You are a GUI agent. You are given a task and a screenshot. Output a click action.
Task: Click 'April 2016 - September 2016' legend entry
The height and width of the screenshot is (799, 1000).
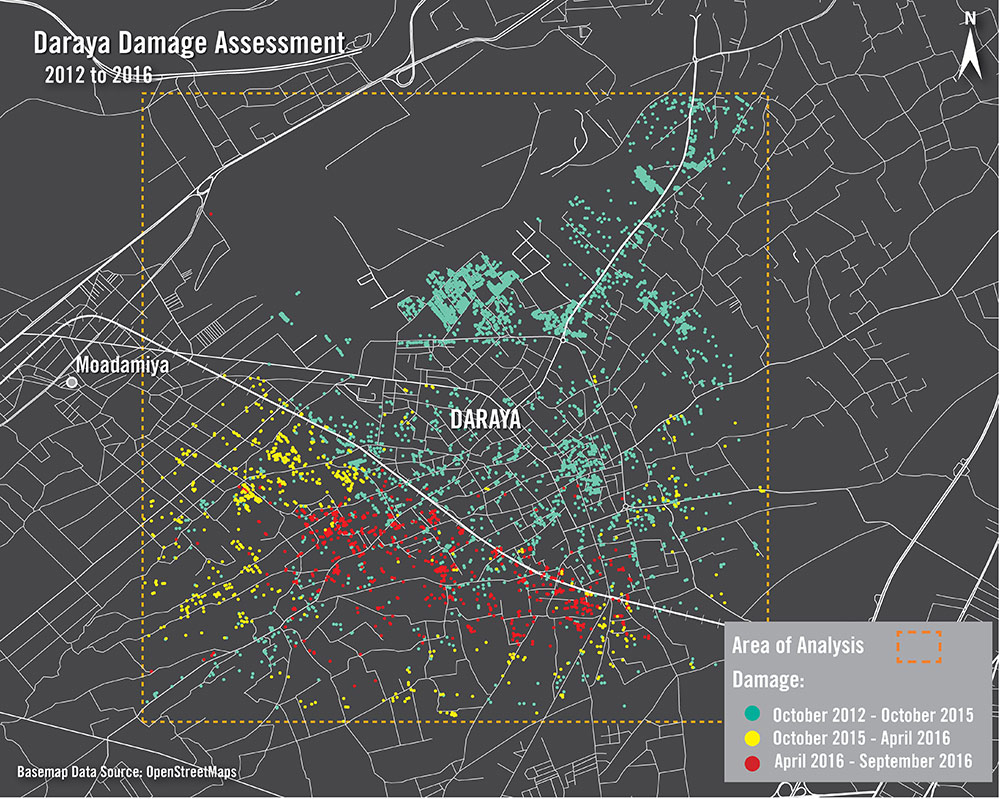(873, 761)
